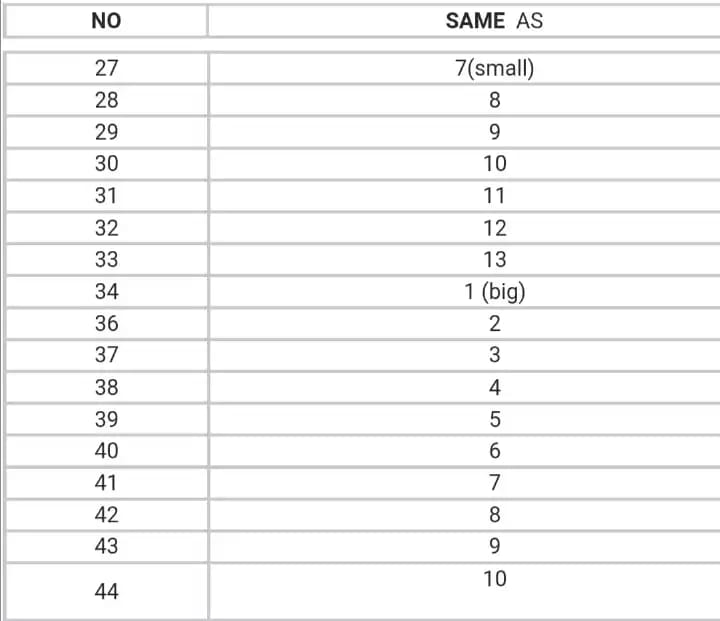Select the NO cell reading 31
The width and height of the screenshot is (720, 621).
106,196
